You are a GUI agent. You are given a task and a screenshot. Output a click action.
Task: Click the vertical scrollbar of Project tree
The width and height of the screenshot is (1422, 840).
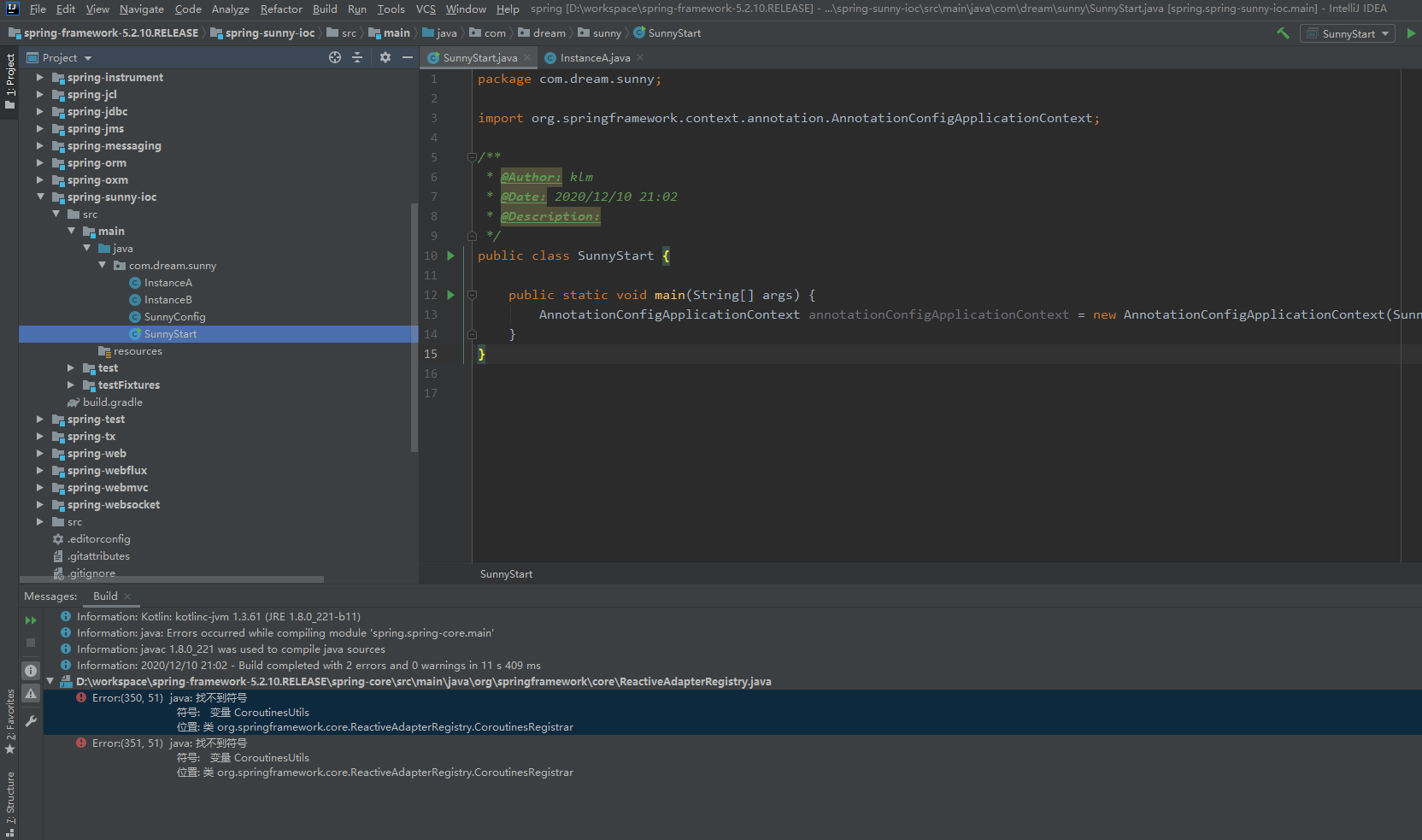[x=414, y=326]
